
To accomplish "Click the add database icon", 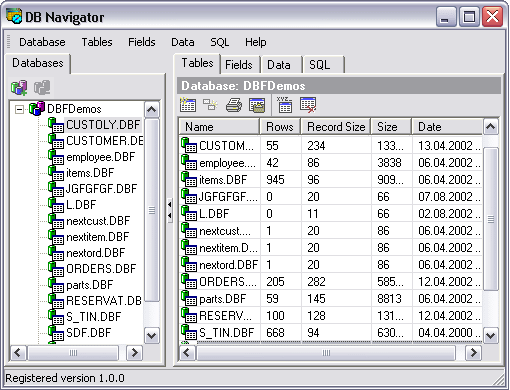I will click(19, 88).
